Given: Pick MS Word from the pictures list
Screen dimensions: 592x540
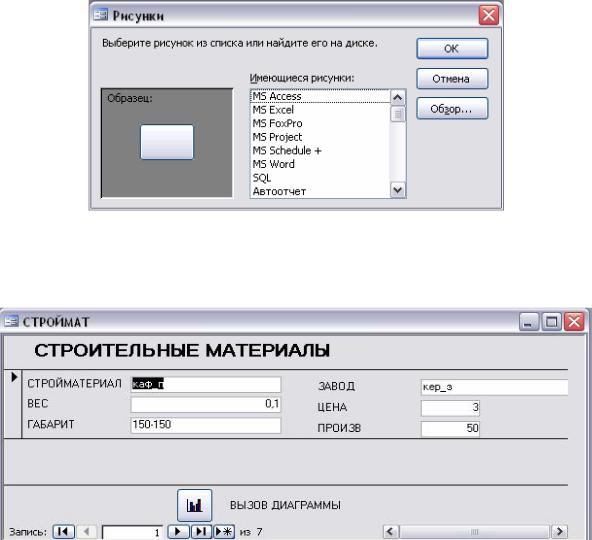Looking at the screenshot, I should click(x=320, y=164).
